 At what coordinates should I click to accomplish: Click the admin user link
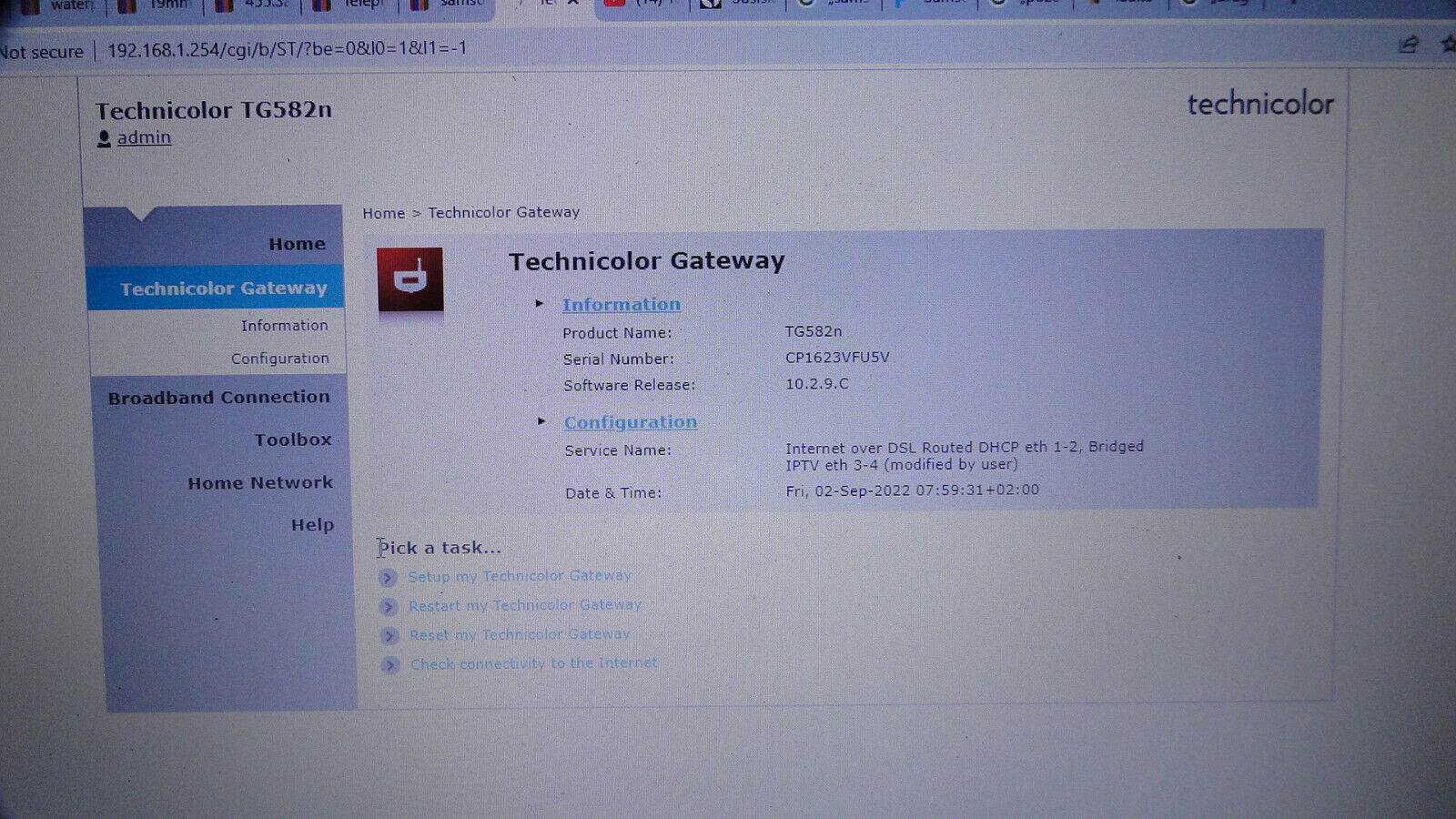[x=144, y=137]
